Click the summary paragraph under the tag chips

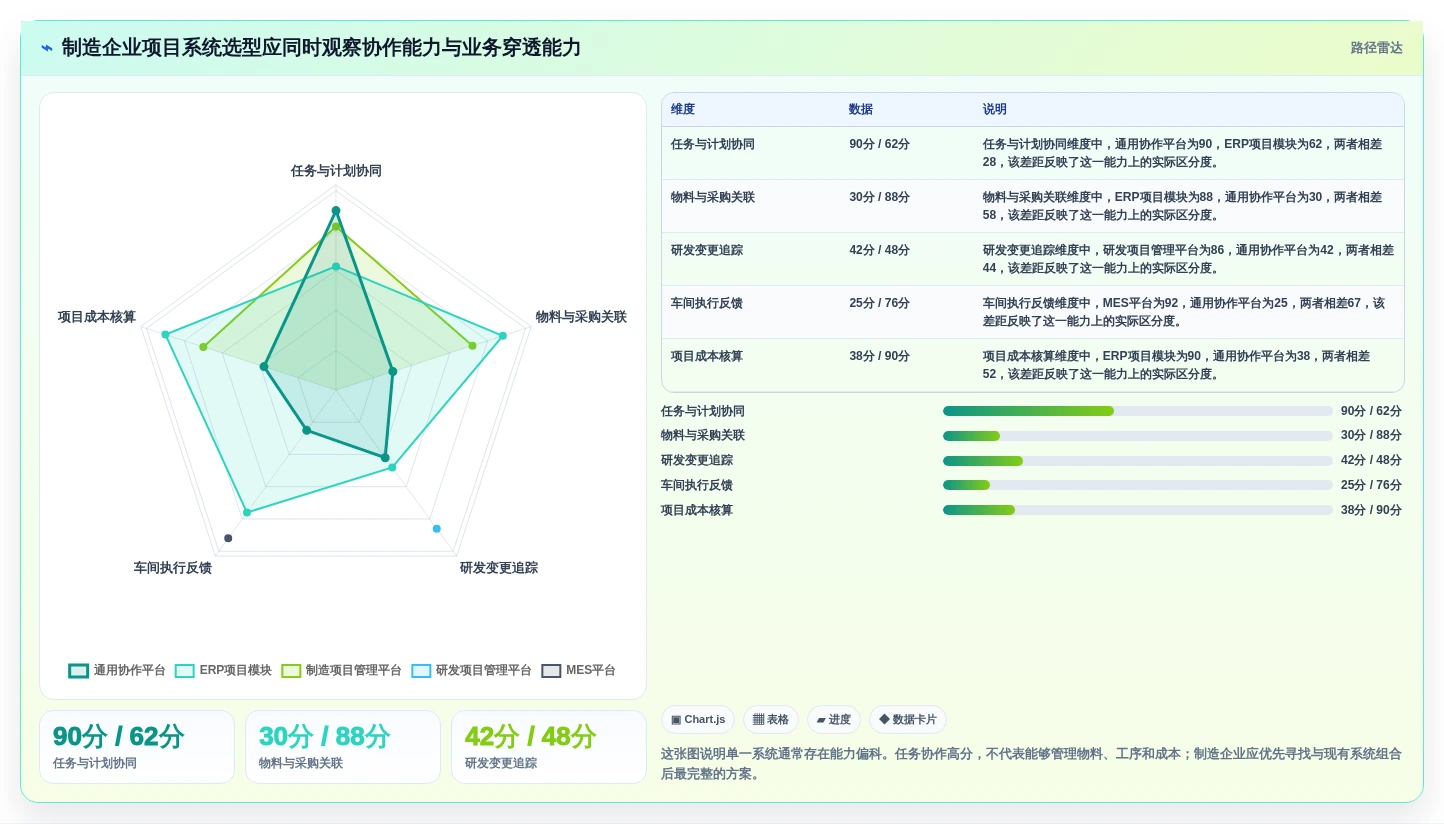pos(1032,764)
